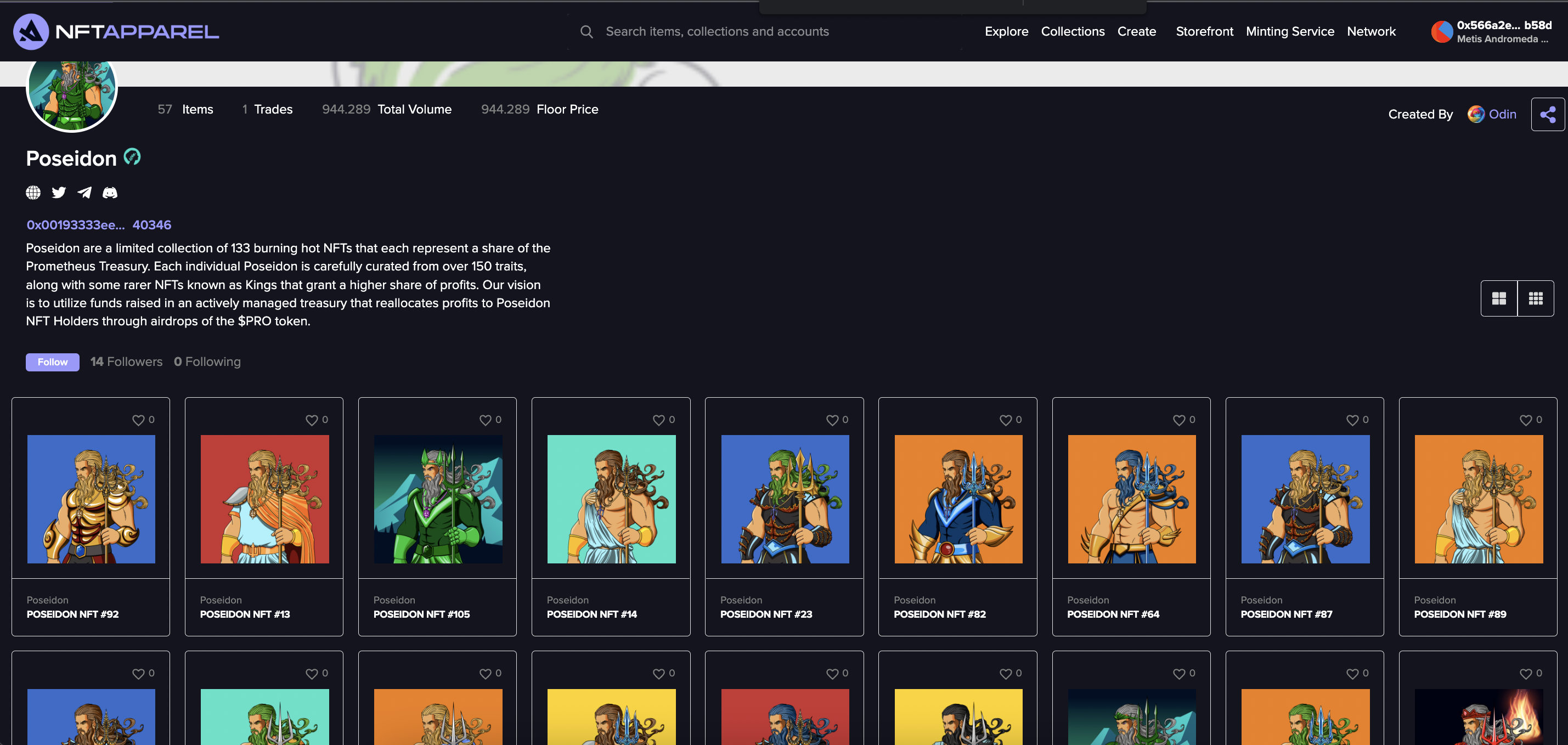1568x745 pixels.
Task: Open the Explore menu
Action: pos(1006,32)
